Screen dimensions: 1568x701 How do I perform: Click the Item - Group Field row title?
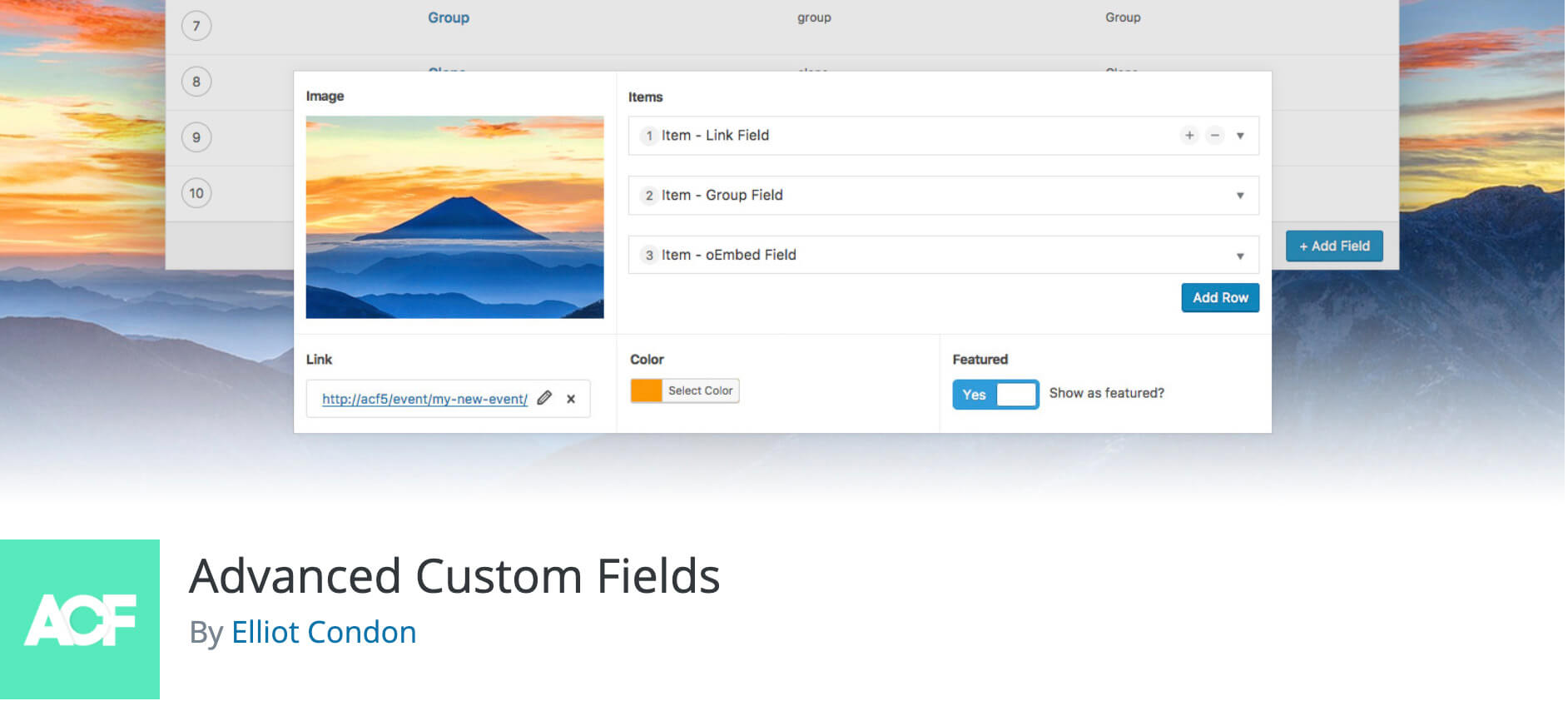722,196
